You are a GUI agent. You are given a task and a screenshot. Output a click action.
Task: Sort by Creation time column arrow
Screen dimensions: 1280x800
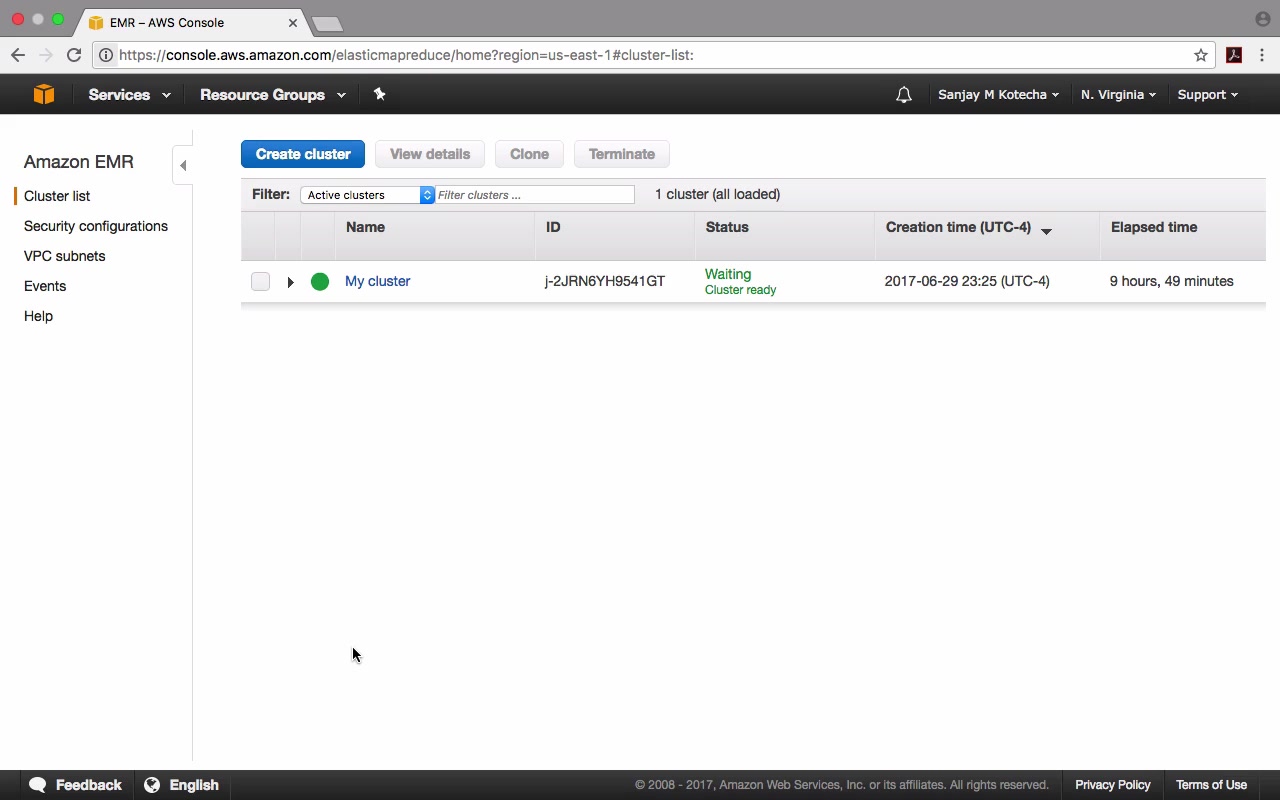click(x=1046, y=231)
